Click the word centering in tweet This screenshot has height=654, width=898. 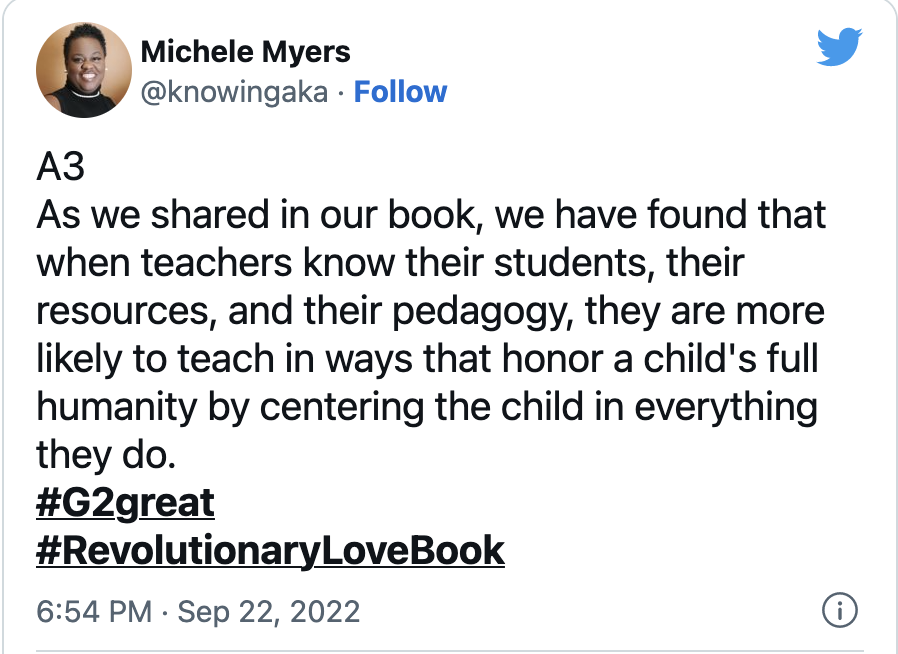tap(342, 408)
